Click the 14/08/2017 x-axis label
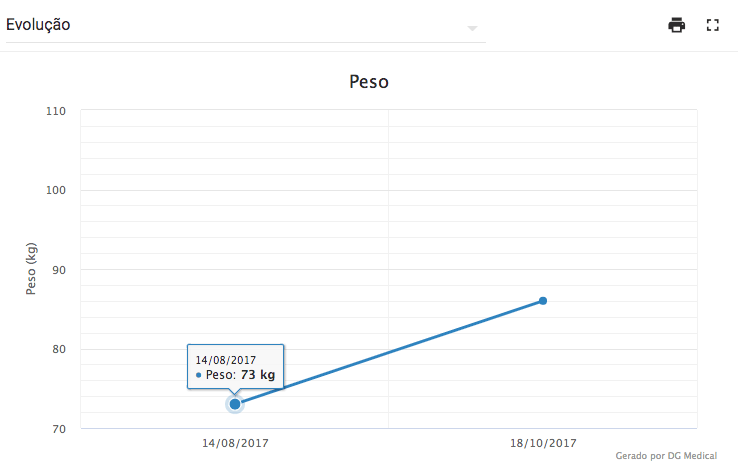The image size is (738, 474). 235,442
